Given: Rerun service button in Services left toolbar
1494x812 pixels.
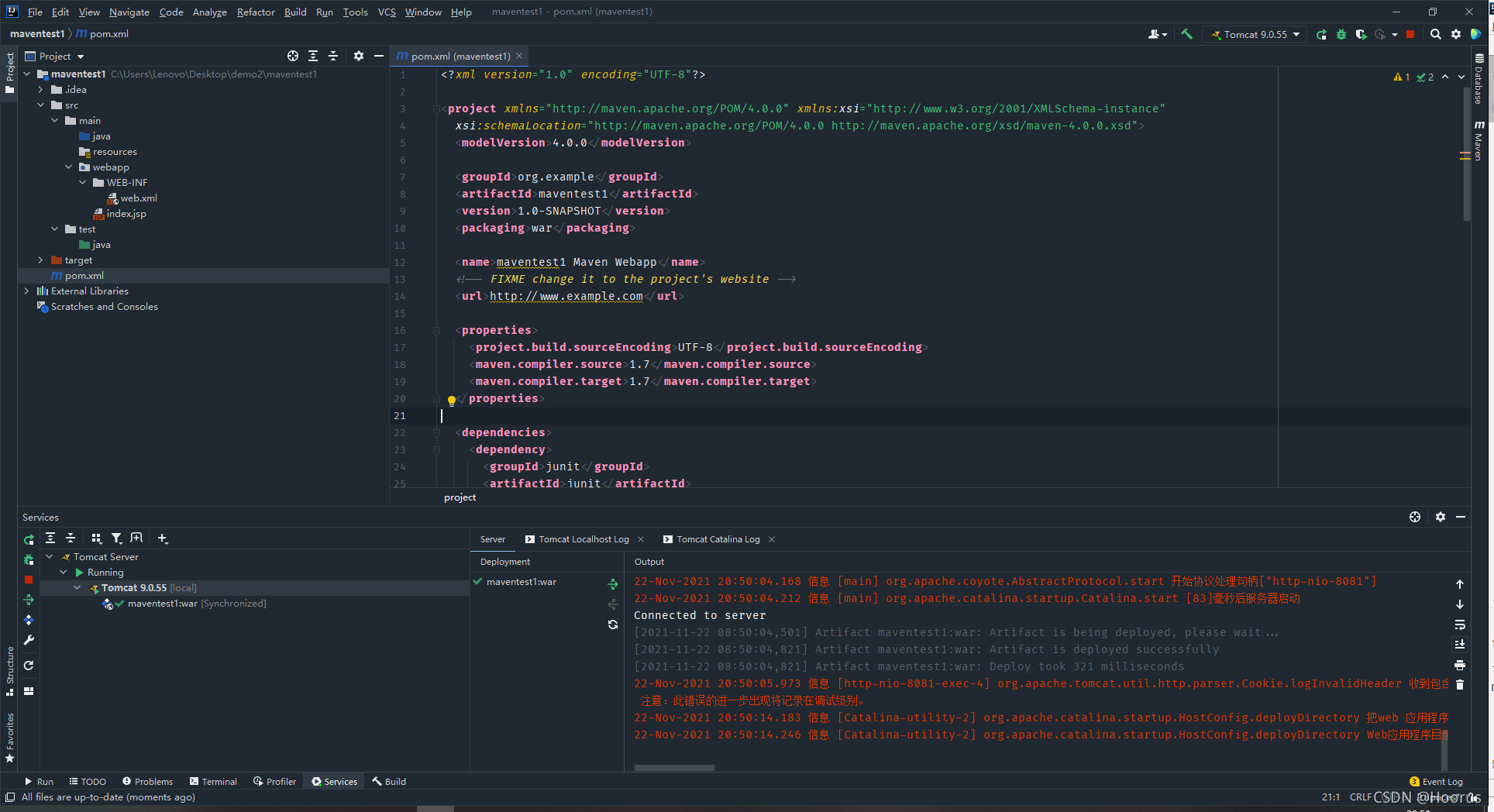Looking at the screenshot, I should pos(29,540).
